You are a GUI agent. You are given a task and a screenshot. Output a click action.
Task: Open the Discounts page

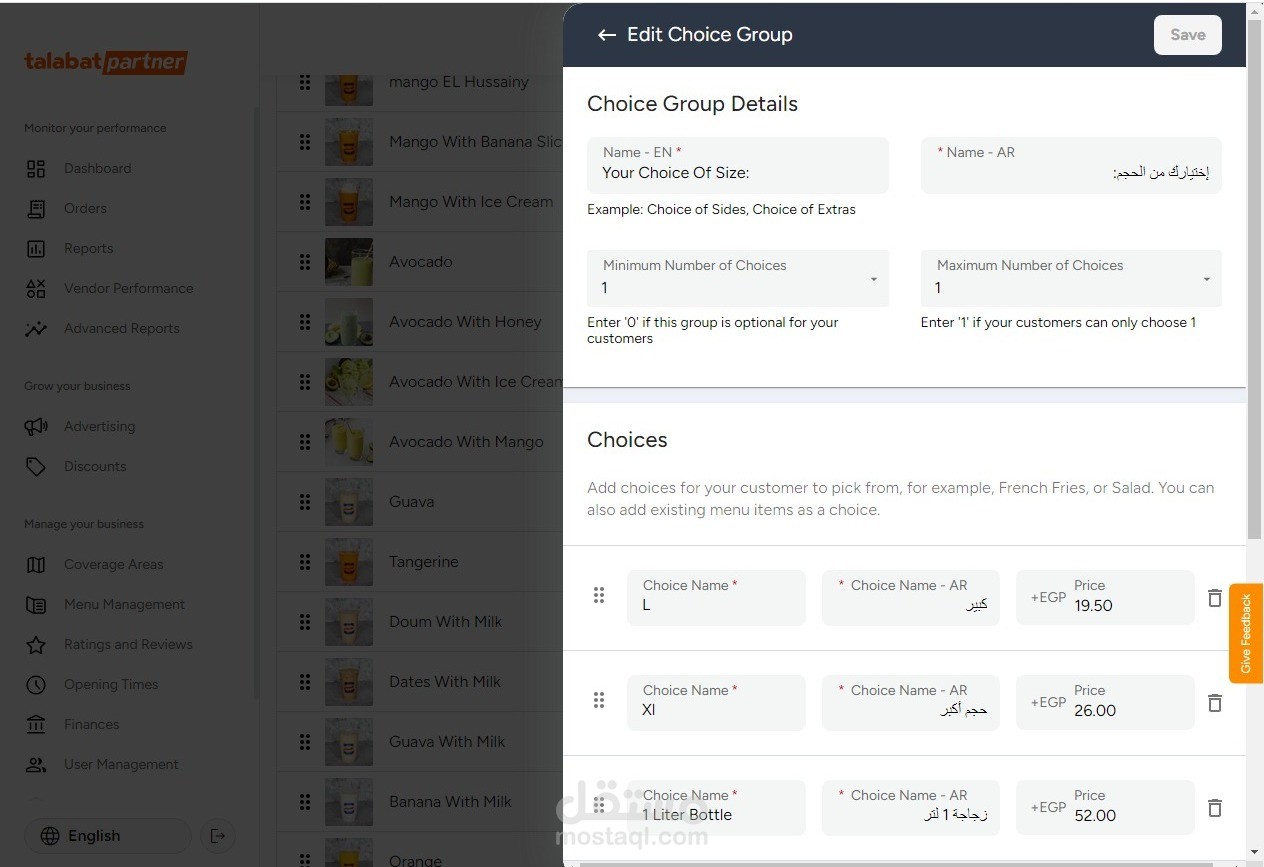(x=95, y=467)
